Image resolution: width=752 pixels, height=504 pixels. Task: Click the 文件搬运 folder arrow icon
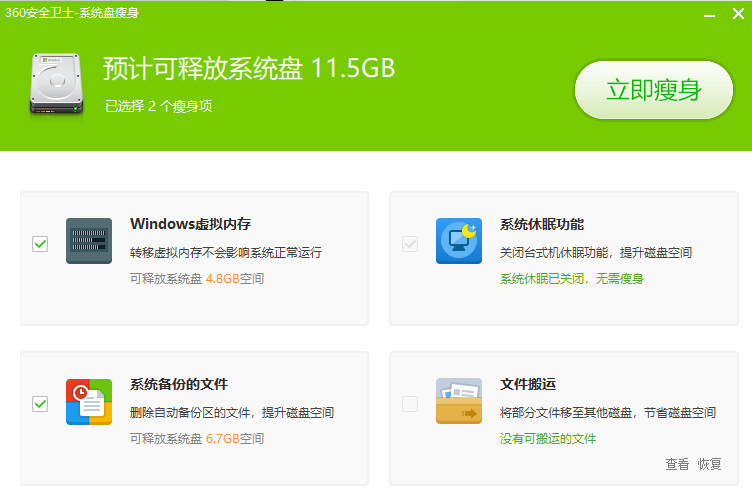coord(459,401)
